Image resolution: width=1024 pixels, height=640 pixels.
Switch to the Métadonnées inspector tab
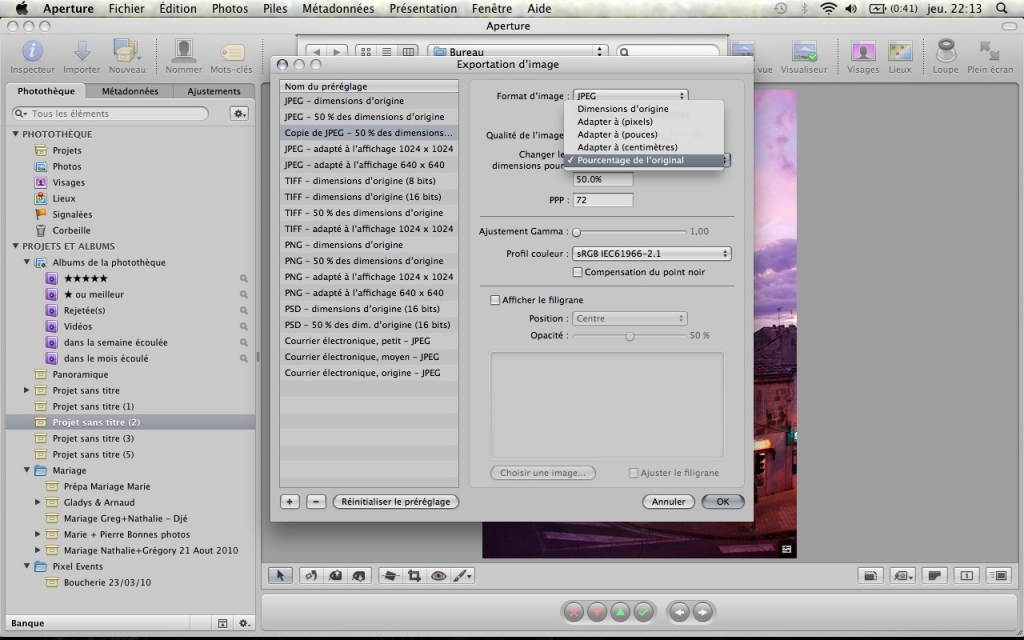(x=130, y=91)
